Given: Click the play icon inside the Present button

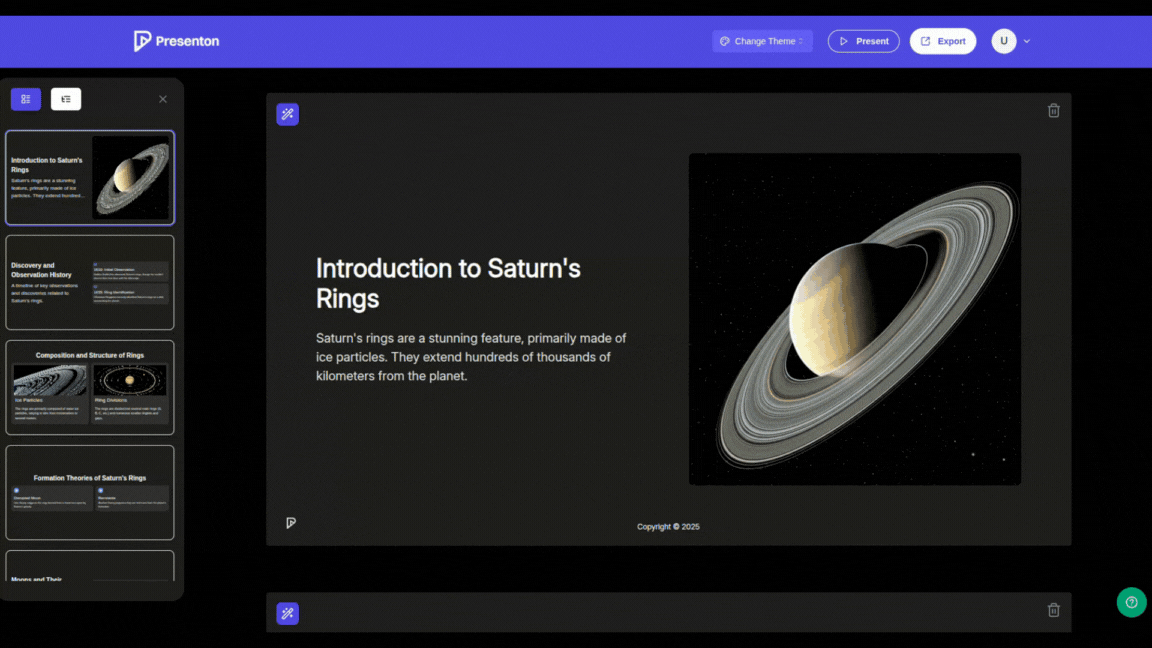Looking at the screenshot, I should pos(845,40).
